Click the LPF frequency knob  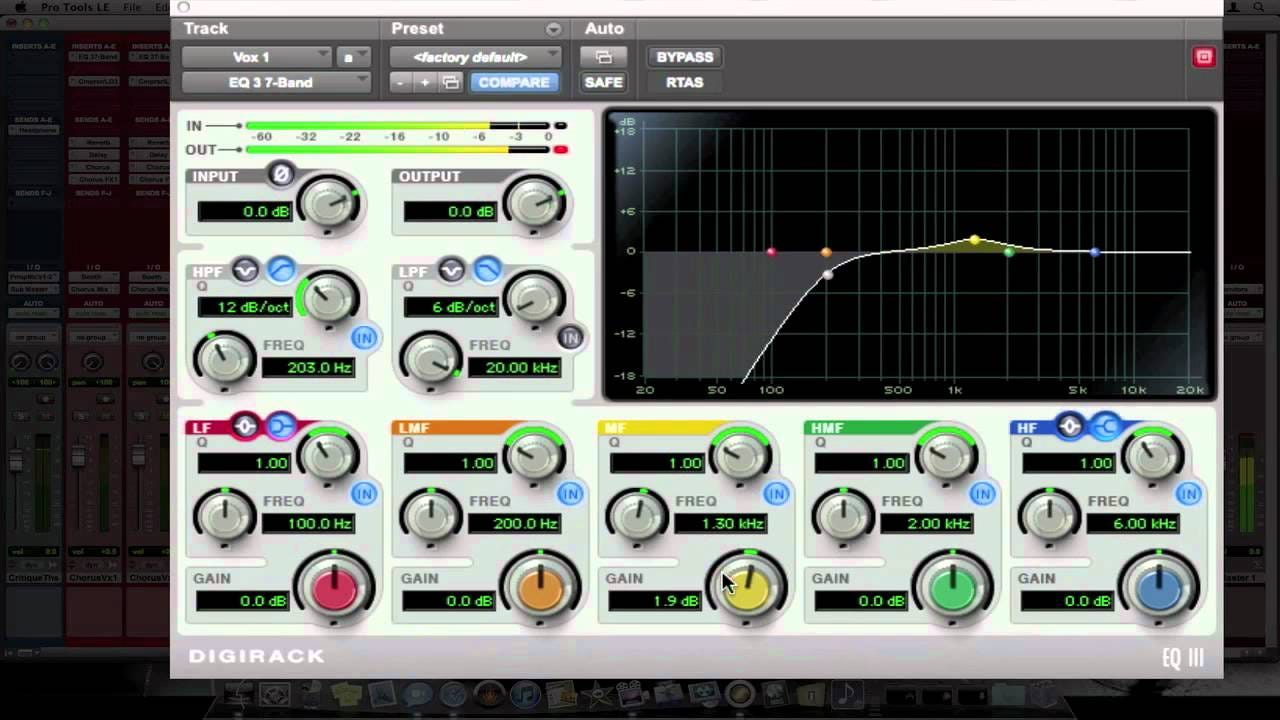(x=430, y=361)
